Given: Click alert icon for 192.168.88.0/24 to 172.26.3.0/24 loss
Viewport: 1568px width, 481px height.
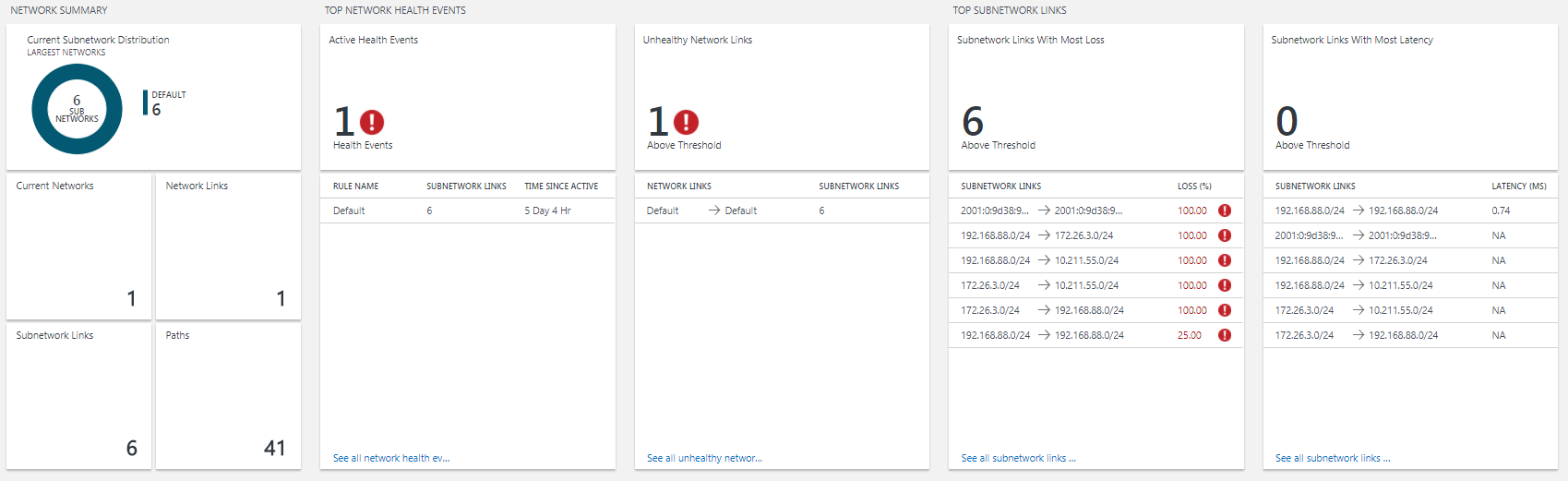Looking at the screenshot, I should click(1225, 235).
